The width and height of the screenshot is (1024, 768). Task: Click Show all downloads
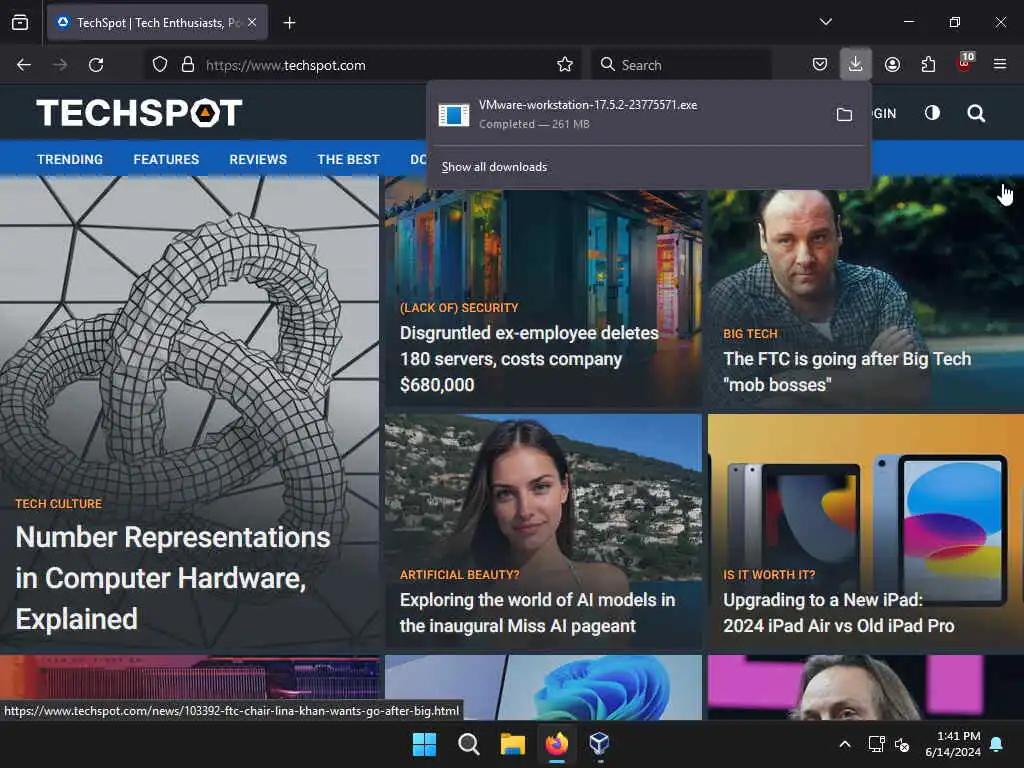494,167
